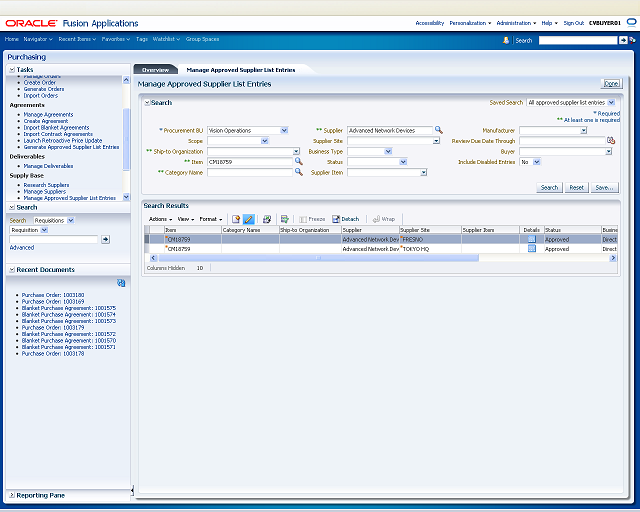Open the Supplier Site dropdown
This screenshot has width=640, height=512.
436,141
